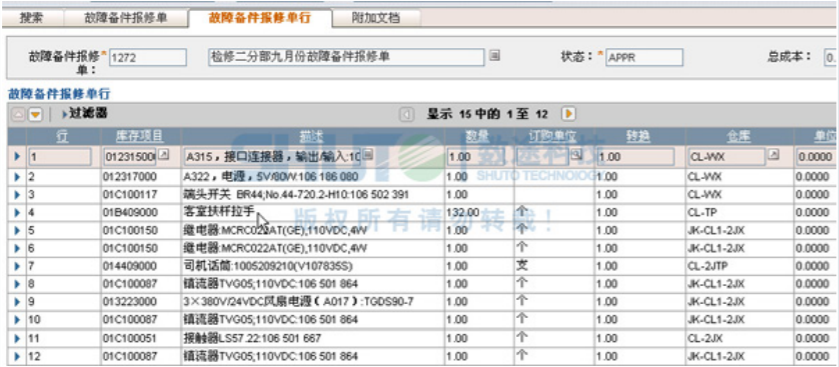This screenshot has height=367, width=839.
Task: Click item code 013223000
Action: 130,302
